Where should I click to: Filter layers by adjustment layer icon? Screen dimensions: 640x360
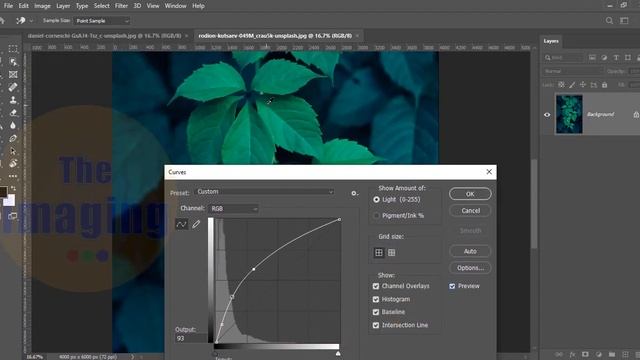[x=604, y=58]
